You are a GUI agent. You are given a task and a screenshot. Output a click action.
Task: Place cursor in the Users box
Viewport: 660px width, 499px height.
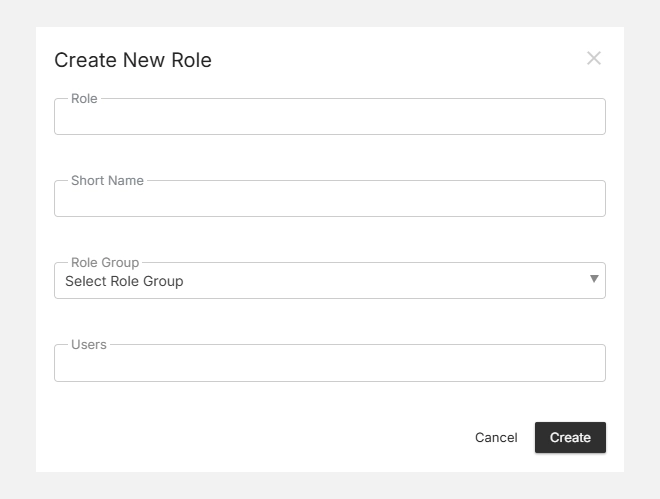[x=329, y=364]
